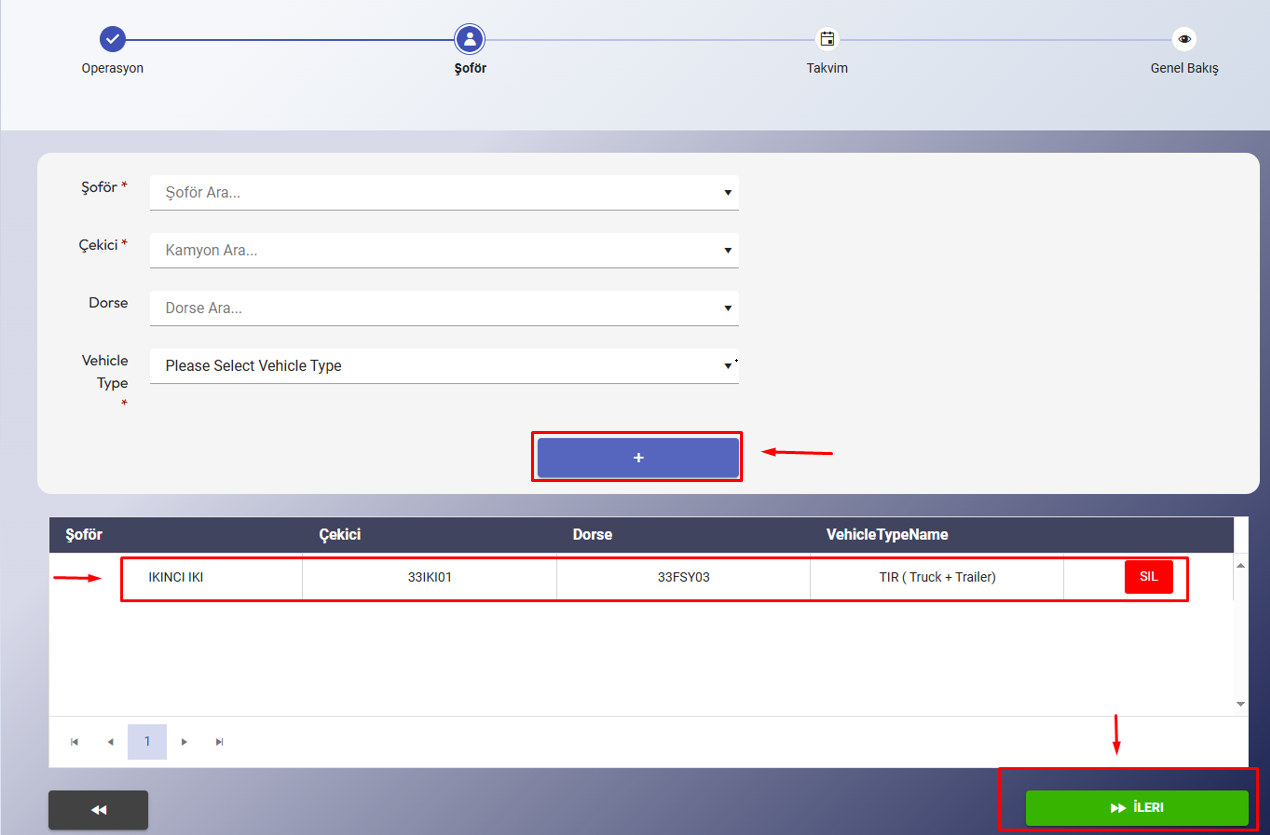The image size is (1270, 835).
Task: Click the back double-arrow button
Action: (98, 810)
